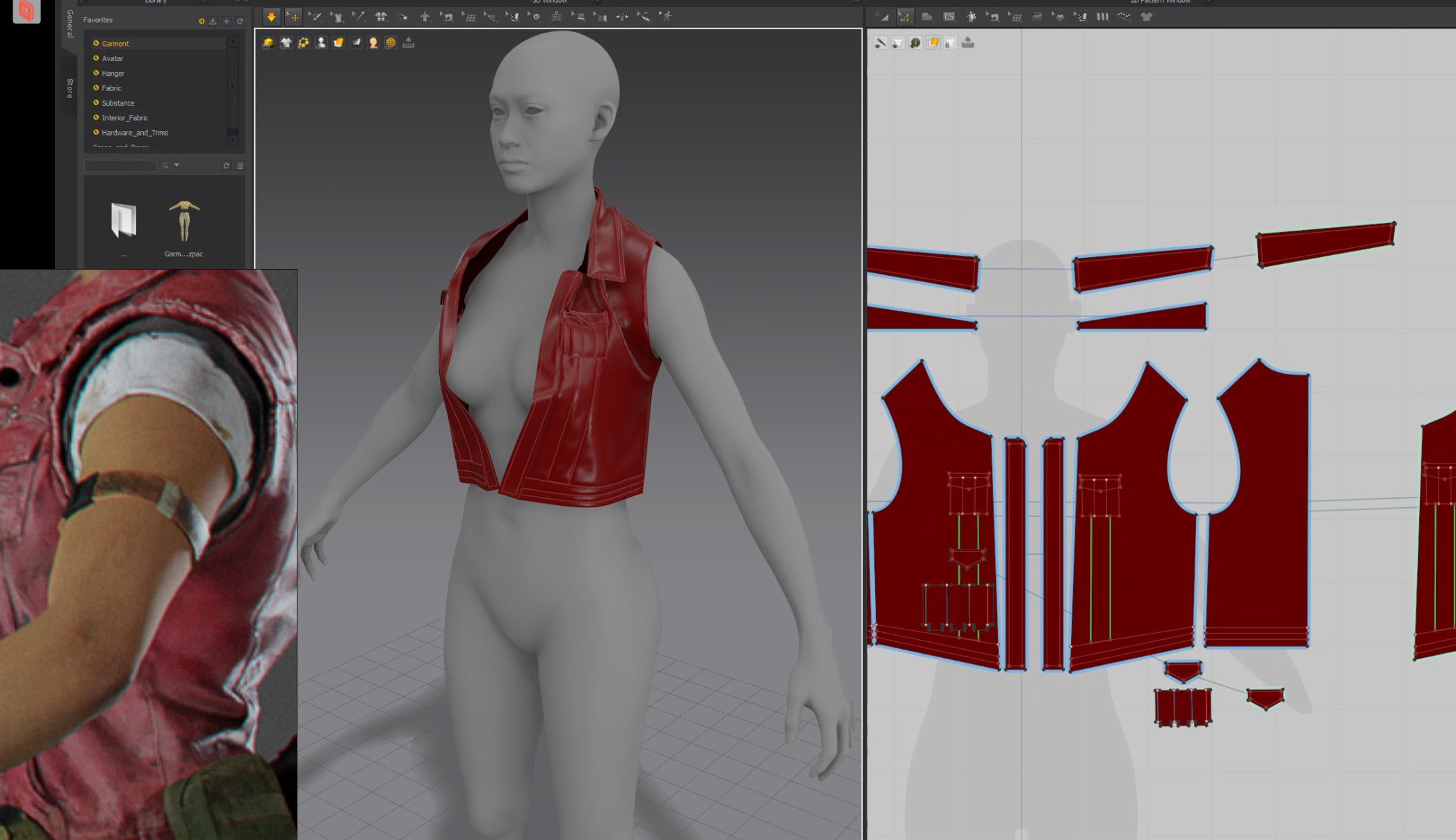Select the Edit Point tool in 2D toolbar

(x=905, y=17)
